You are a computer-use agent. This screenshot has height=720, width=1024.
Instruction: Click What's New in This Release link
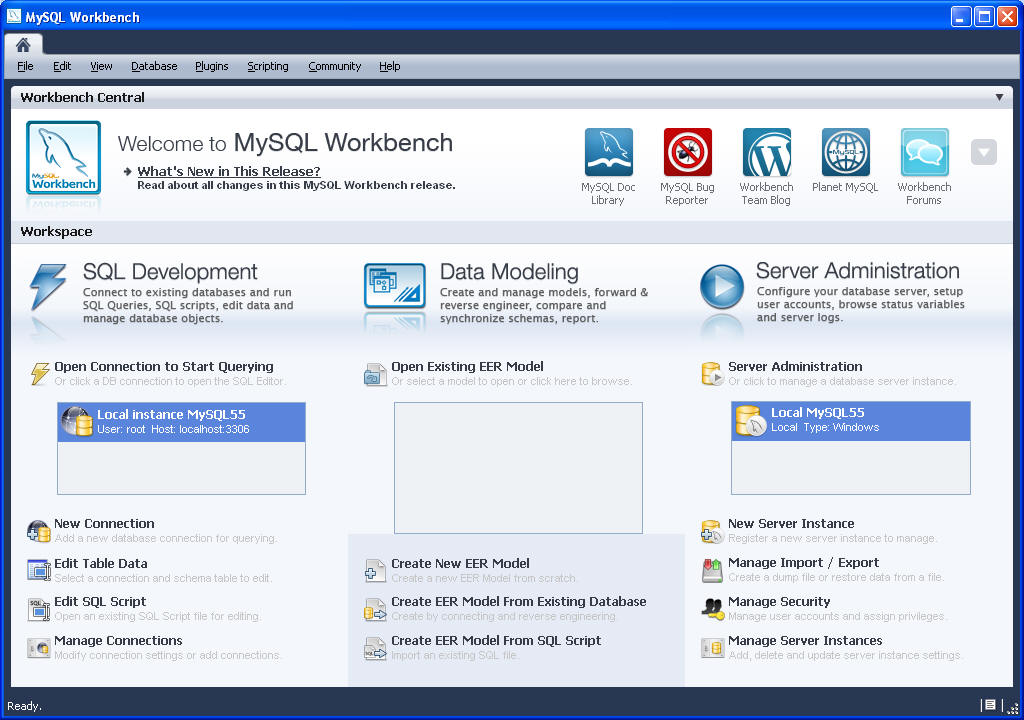[x=229, y=171]
